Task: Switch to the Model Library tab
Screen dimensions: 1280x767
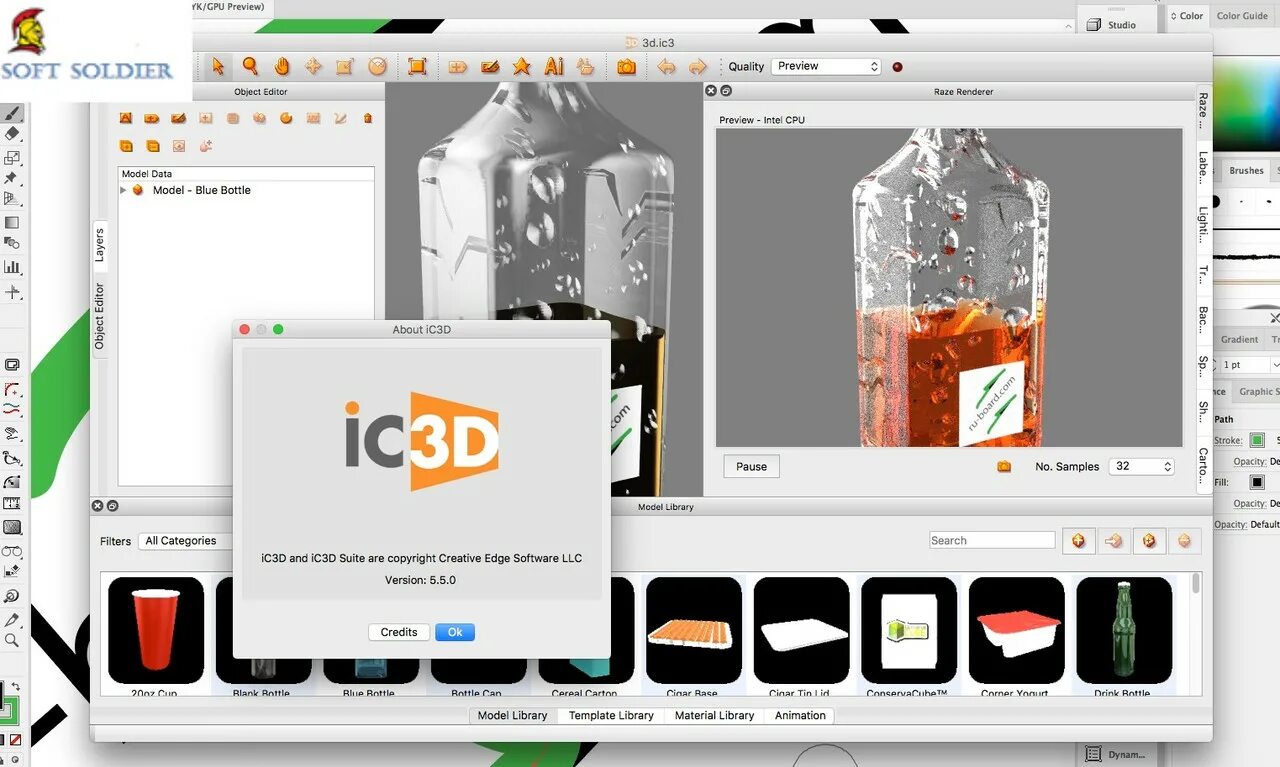Action: tap(512, 715)
